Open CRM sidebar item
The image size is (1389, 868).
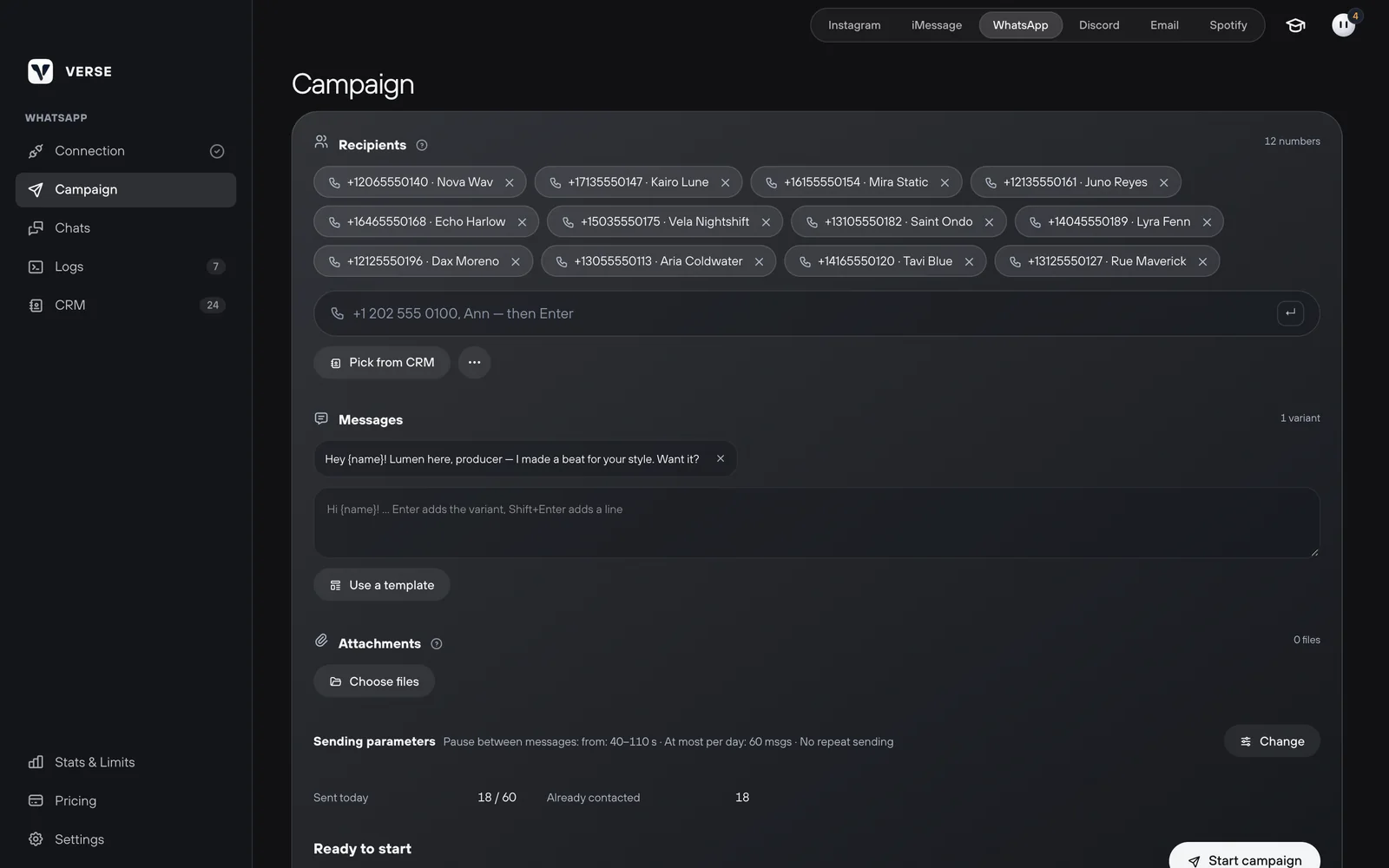coord(126,305)
